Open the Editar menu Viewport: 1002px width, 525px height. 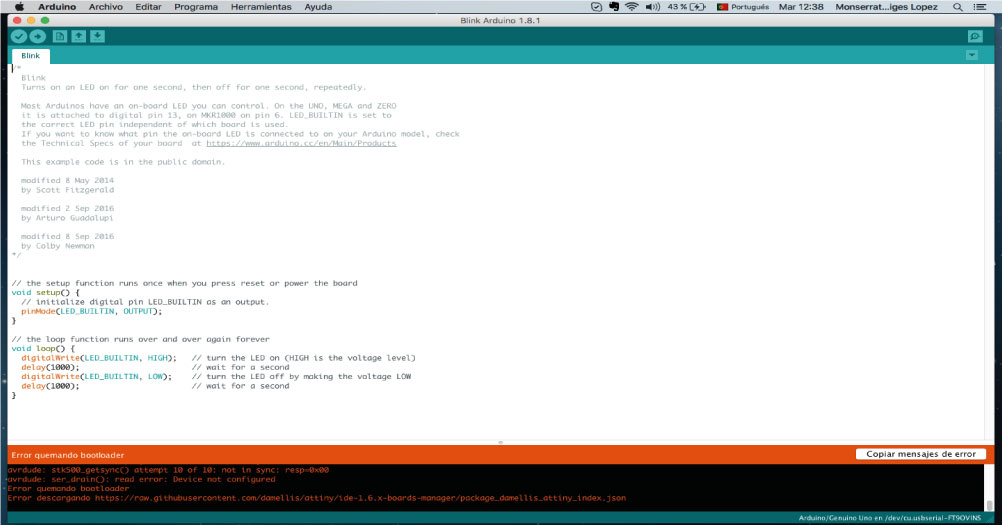click(x=148, y=6)
